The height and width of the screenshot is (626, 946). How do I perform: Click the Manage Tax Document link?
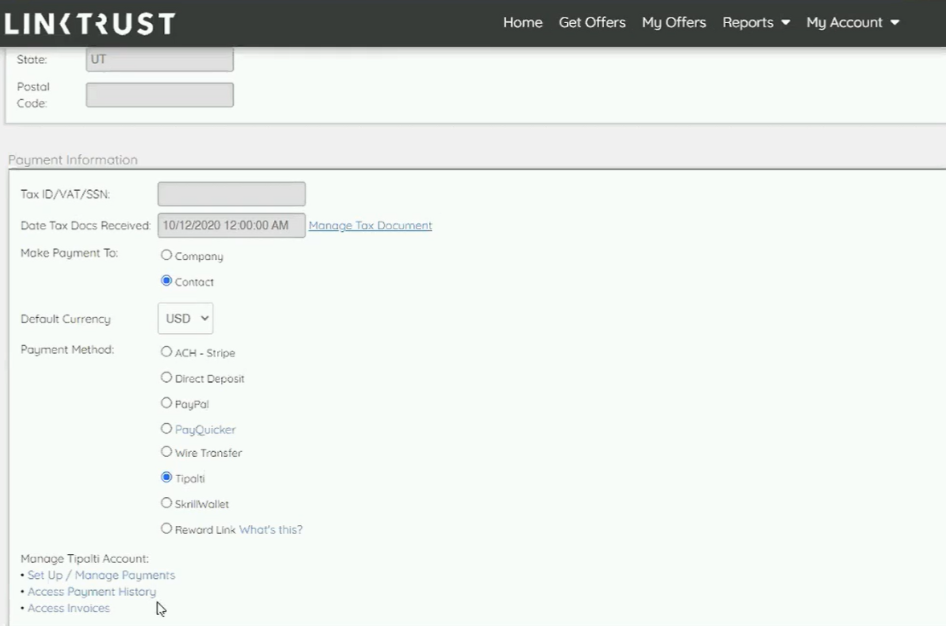tap(370, 226)
